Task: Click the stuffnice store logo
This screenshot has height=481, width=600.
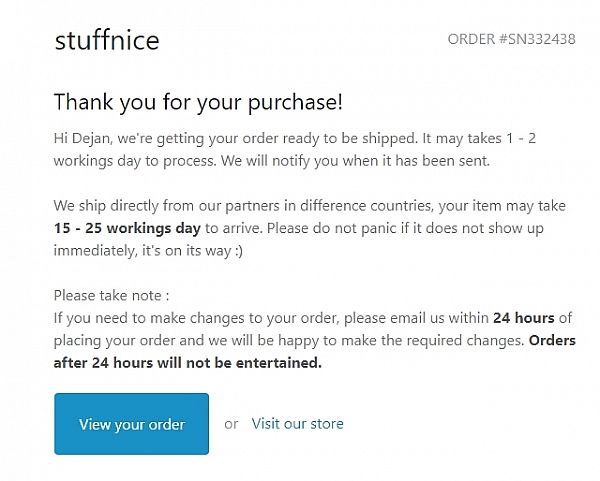Action: coord(107,40)
